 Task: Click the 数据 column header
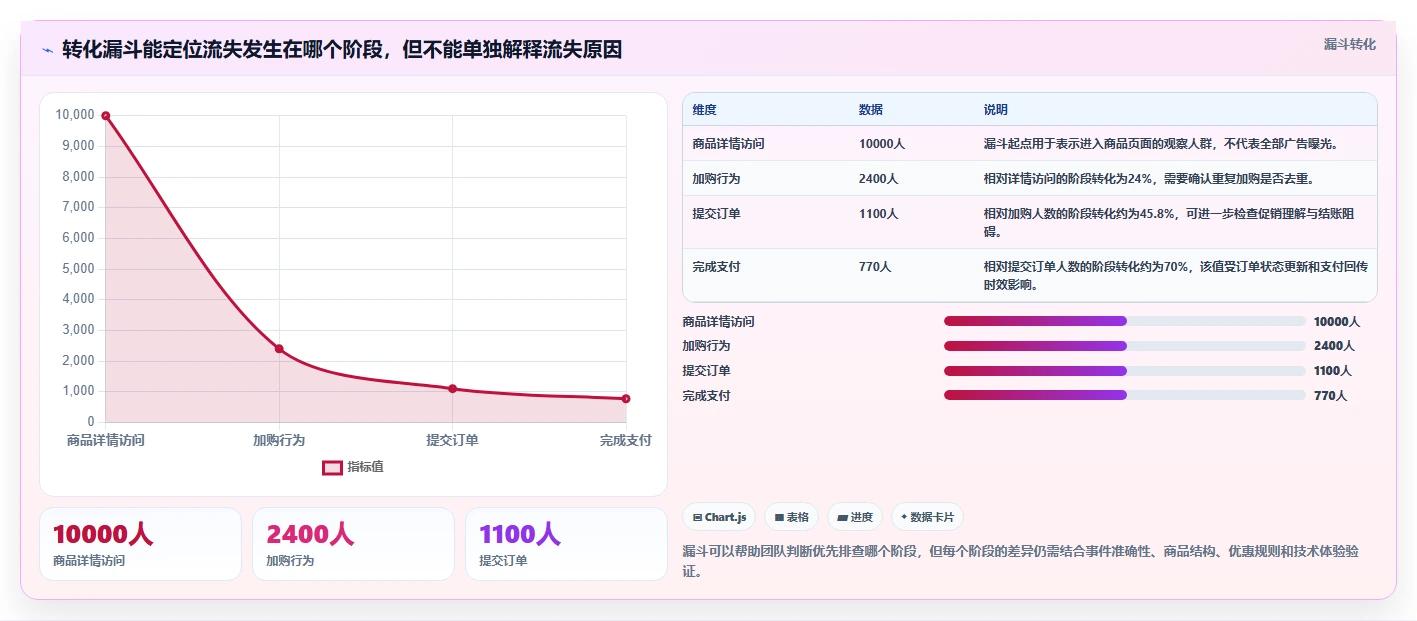pos(871,110)
